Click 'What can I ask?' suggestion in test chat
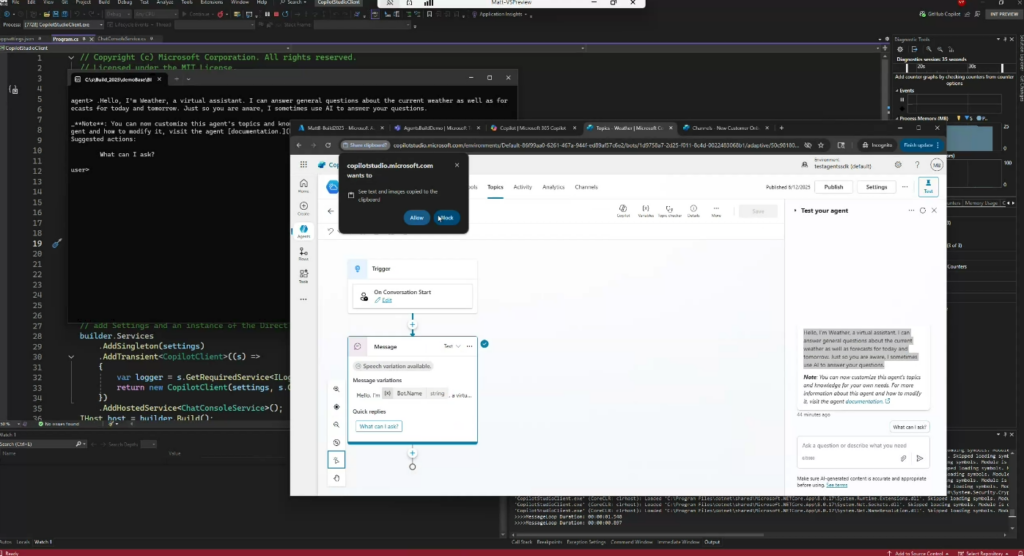The width and height of the screenshot is (1024, 556). [x=910, y=427]
